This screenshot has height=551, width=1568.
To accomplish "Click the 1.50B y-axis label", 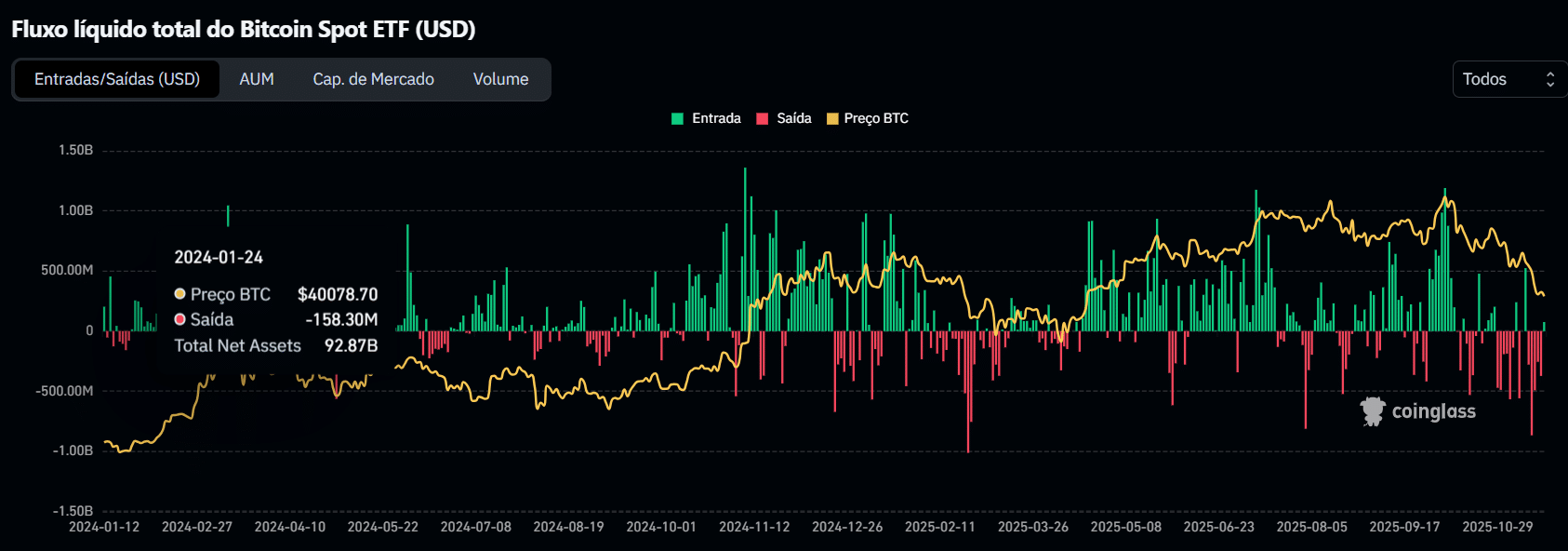I will point(75,150).
